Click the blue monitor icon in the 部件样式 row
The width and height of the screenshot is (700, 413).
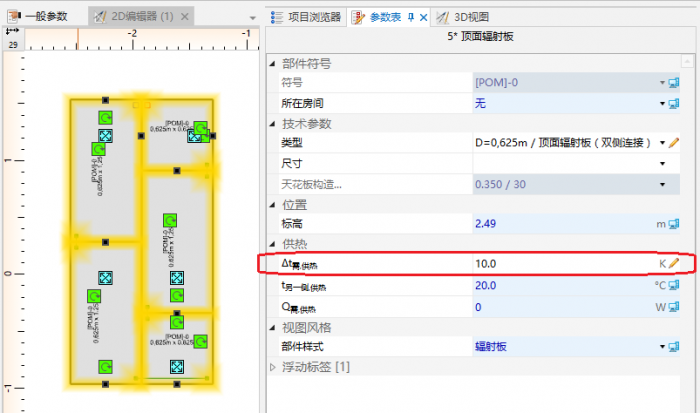[674, 346]
